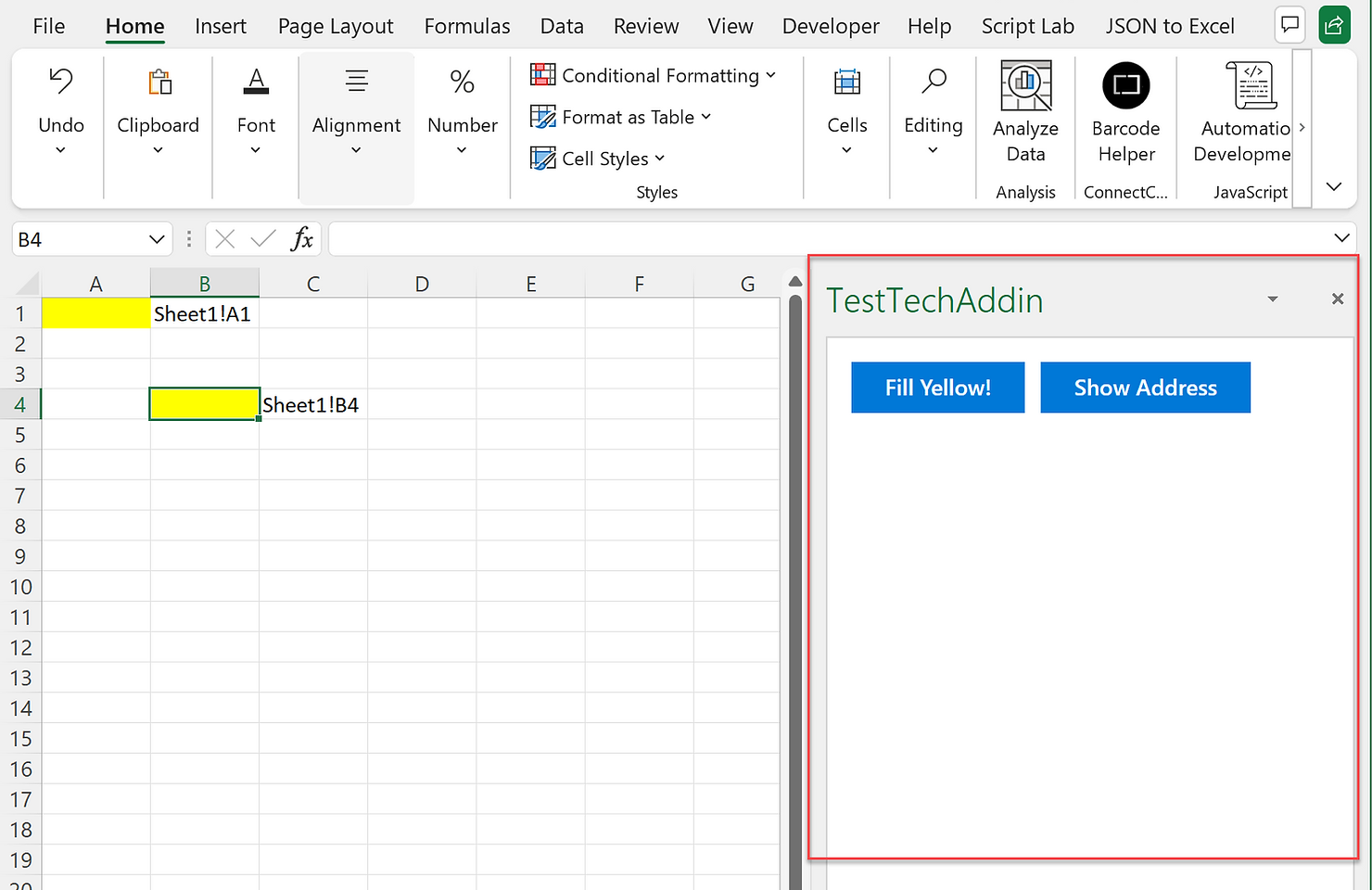Open the File tab

point(49,26)
